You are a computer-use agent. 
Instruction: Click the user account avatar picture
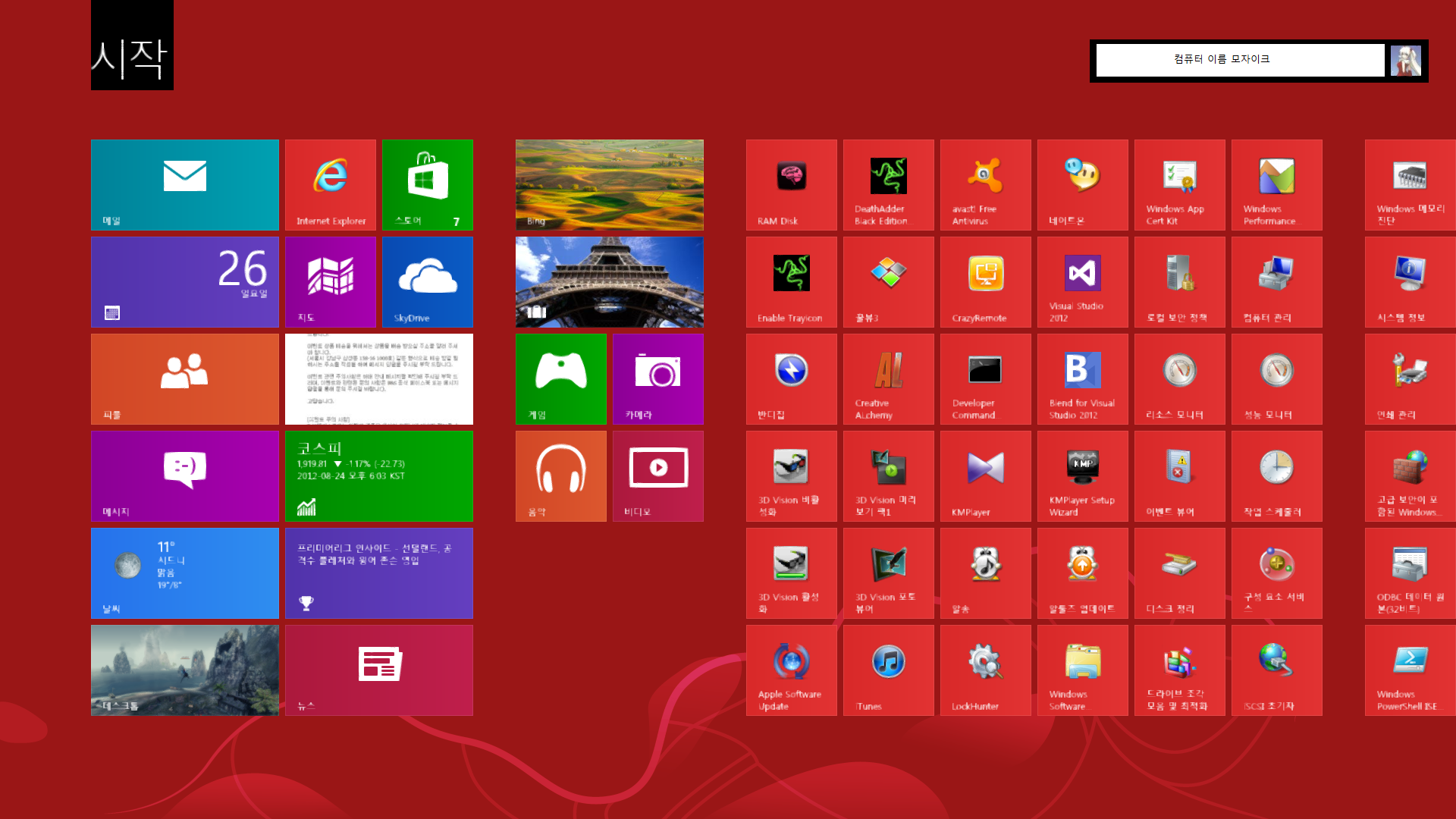[1405, 61]
